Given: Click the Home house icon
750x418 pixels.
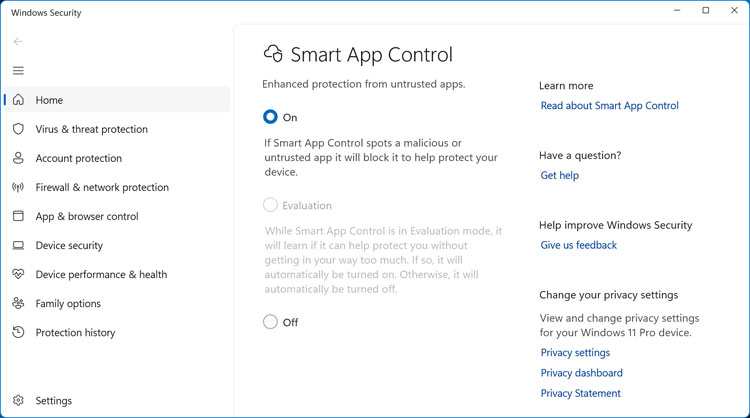Looking at the screenshot, I should [x=18, y=99].
